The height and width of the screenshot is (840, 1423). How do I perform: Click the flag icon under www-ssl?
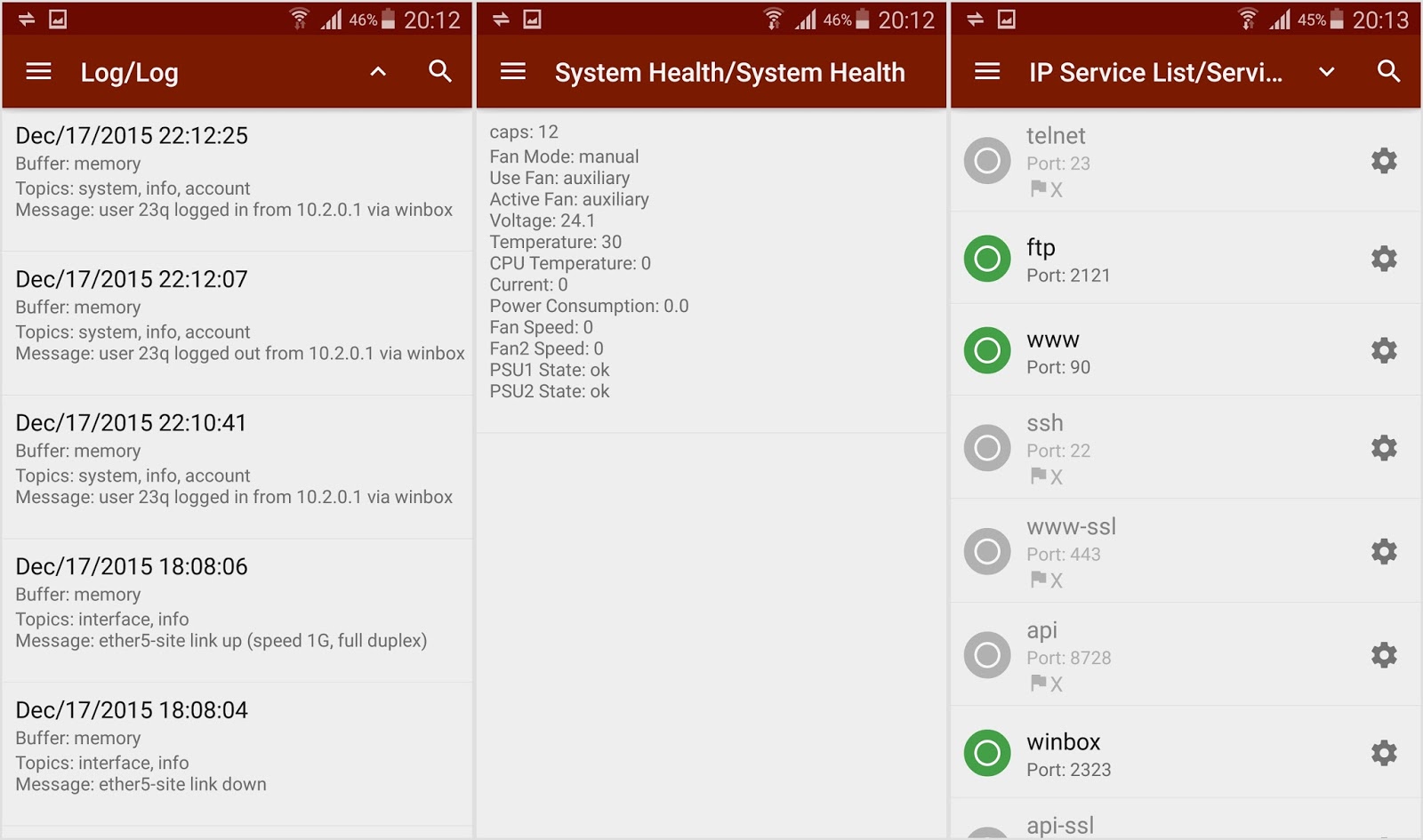click(1038, 580)
